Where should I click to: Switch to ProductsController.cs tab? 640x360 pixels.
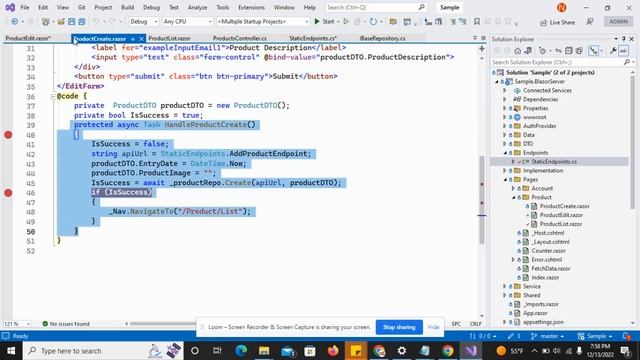coord(240,38)
